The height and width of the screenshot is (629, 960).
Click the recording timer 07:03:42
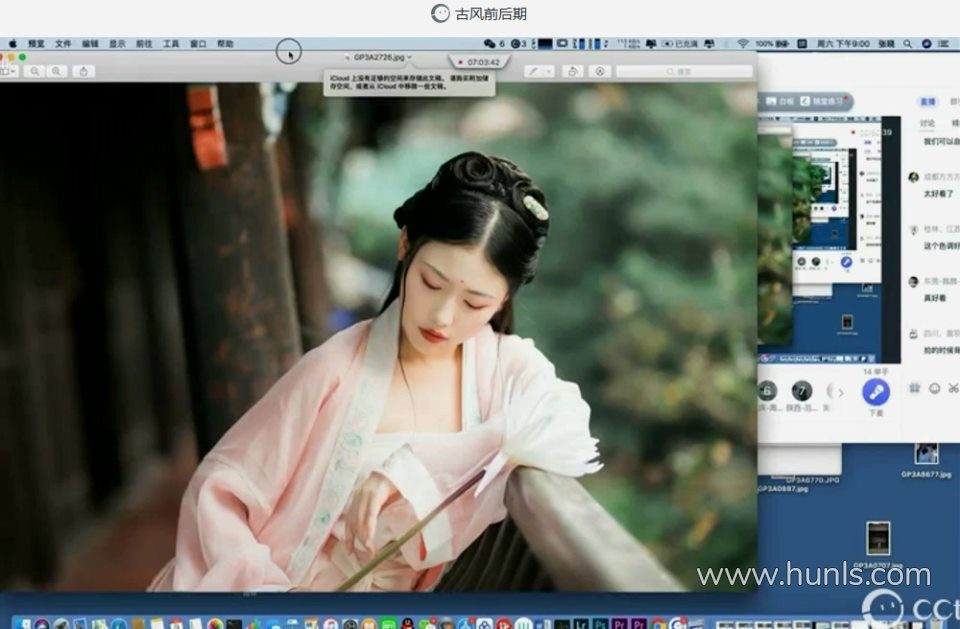[x=479, y=62]
